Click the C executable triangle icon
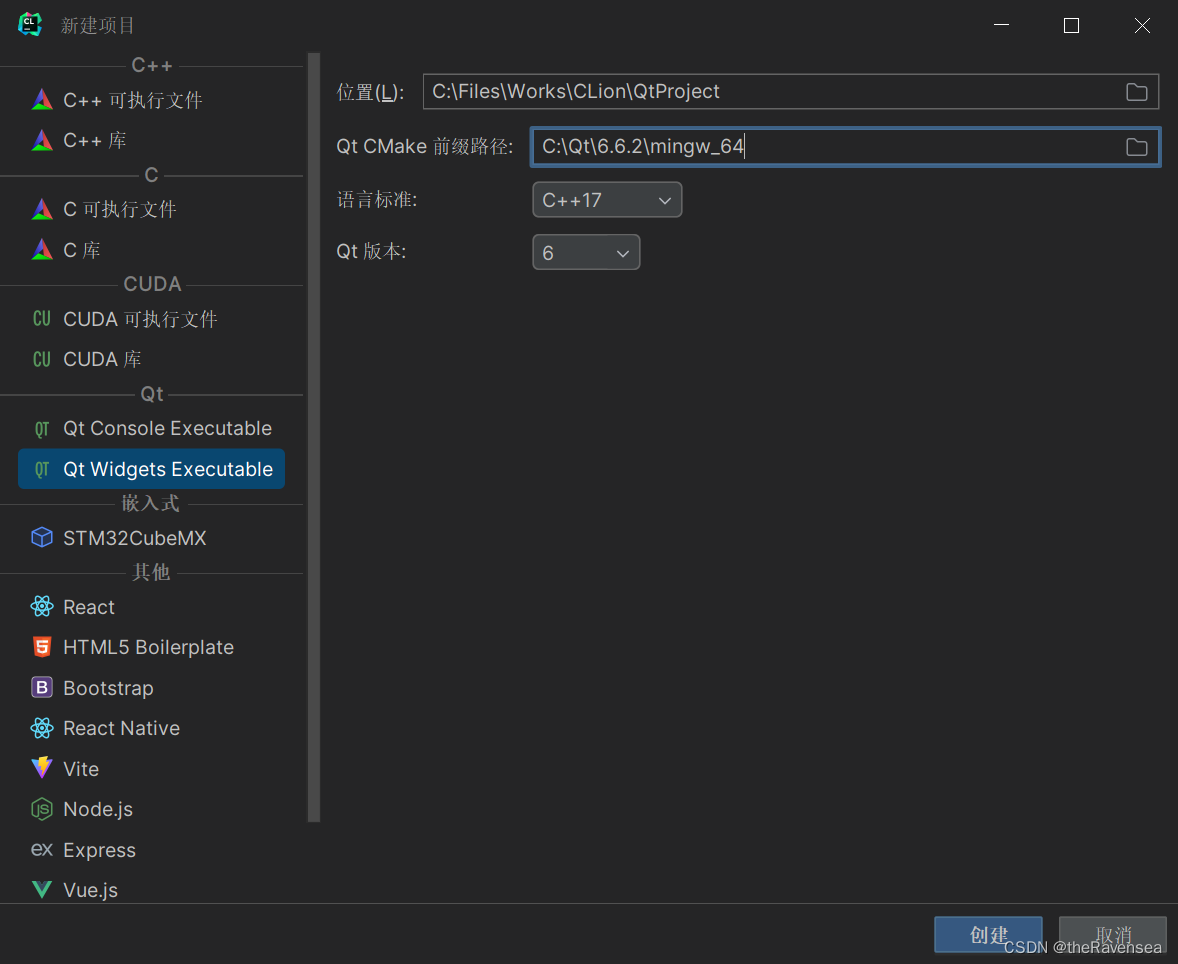The height and width of the screenshot is (964, 1178). click(x=42, y=209)
